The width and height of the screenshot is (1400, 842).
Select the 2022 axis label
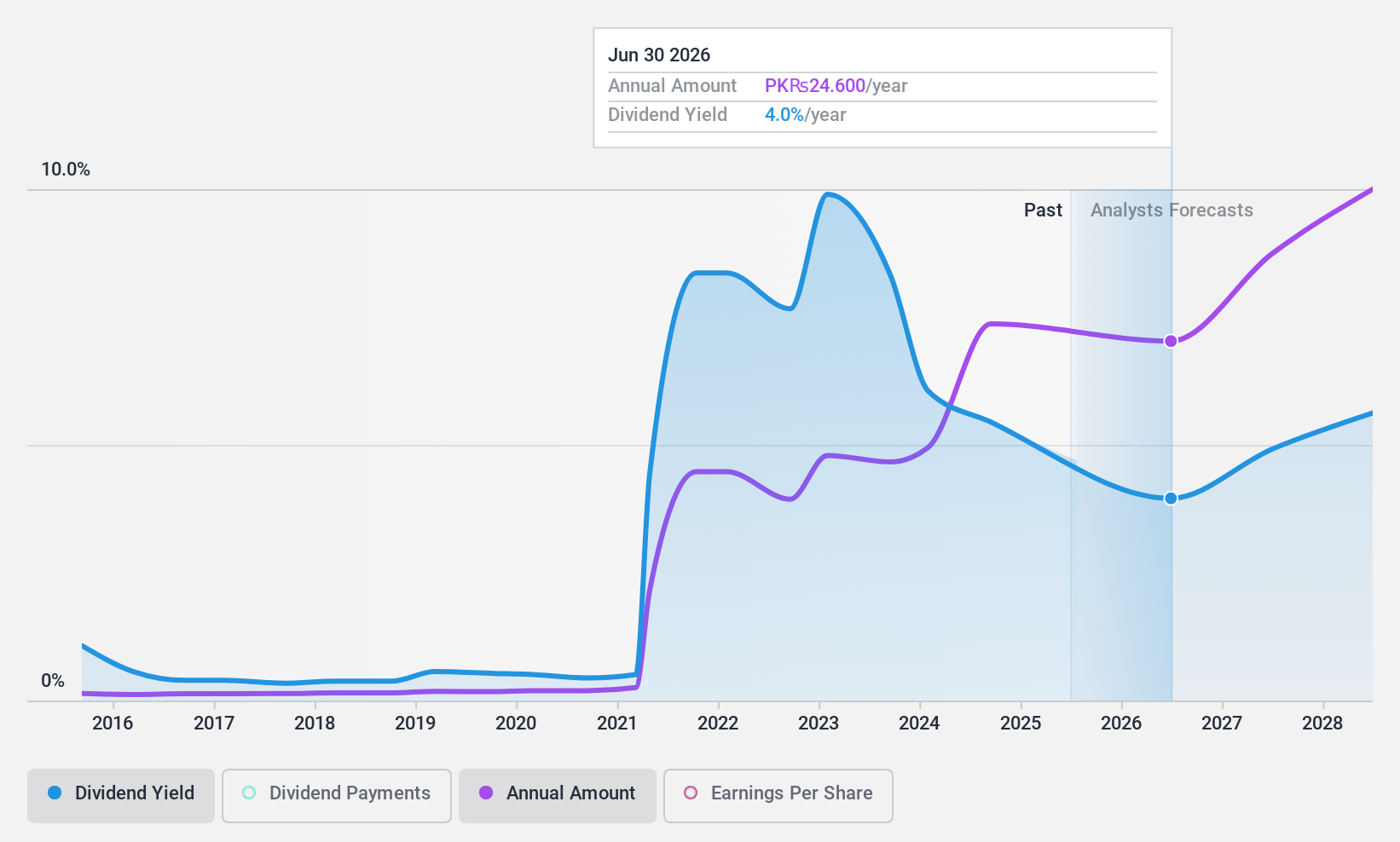click(718, 724)
